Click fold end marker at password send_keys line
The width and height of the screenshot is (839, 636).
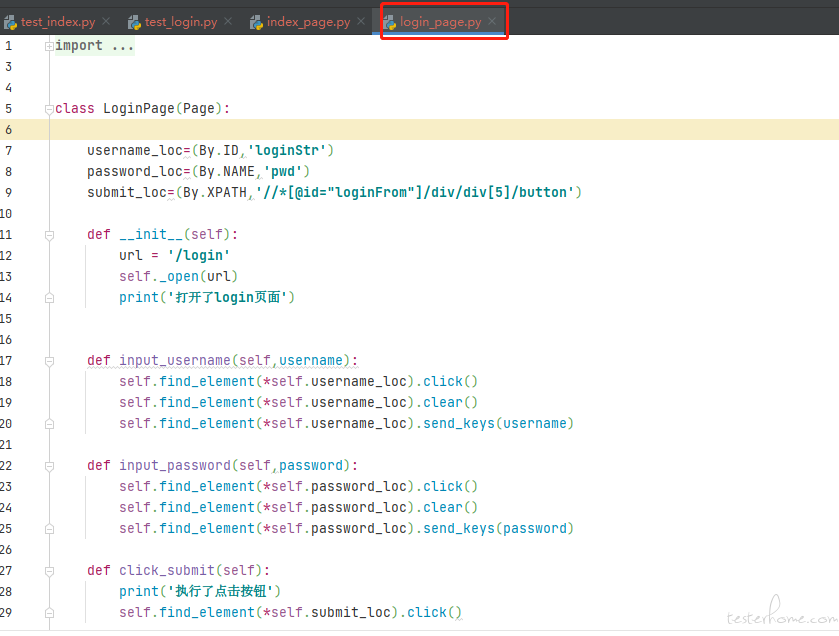49,529
